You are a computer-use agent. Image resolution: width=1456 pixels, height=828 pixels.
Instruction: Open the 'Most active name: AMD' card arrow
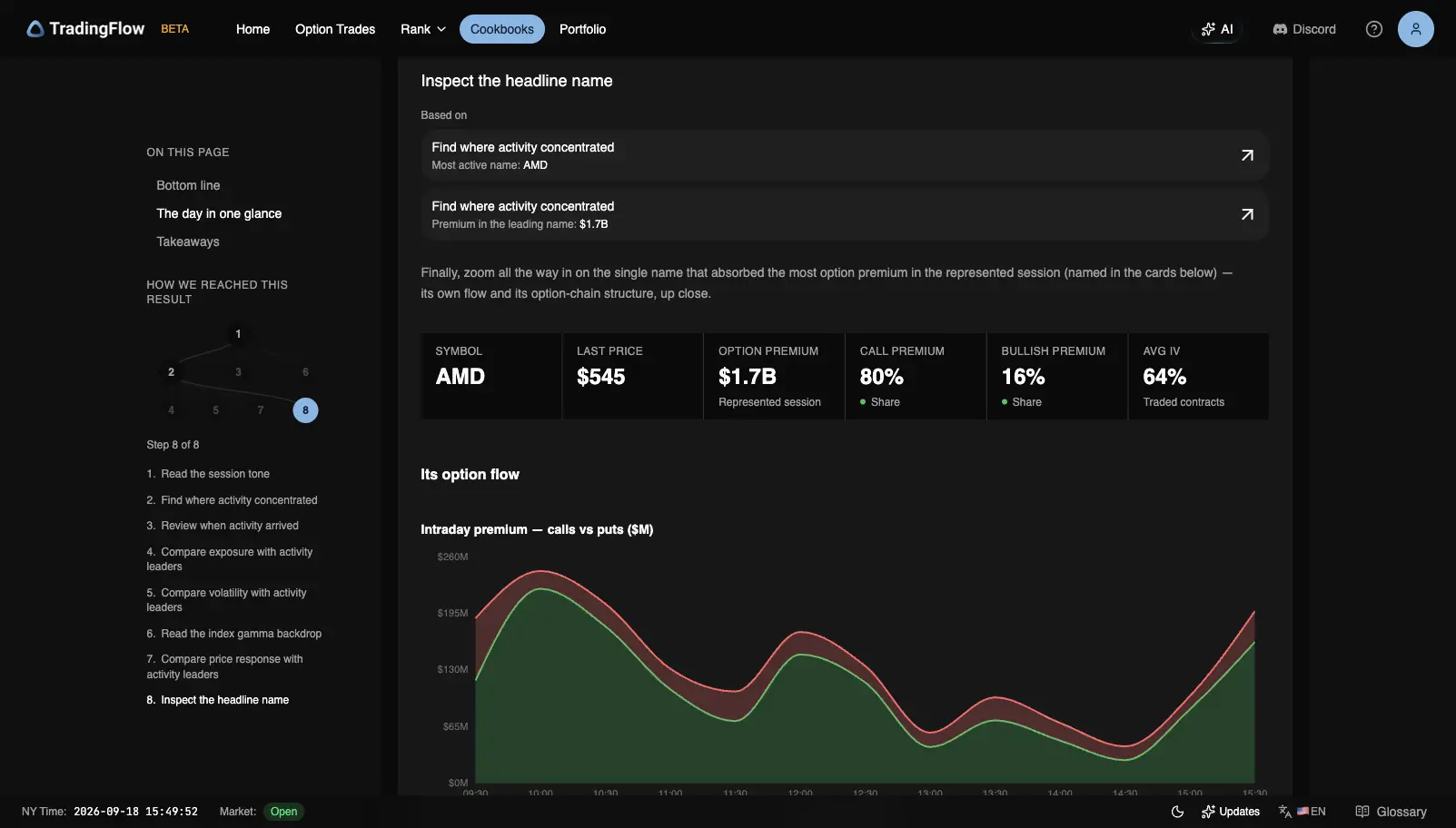[1247, 155]
